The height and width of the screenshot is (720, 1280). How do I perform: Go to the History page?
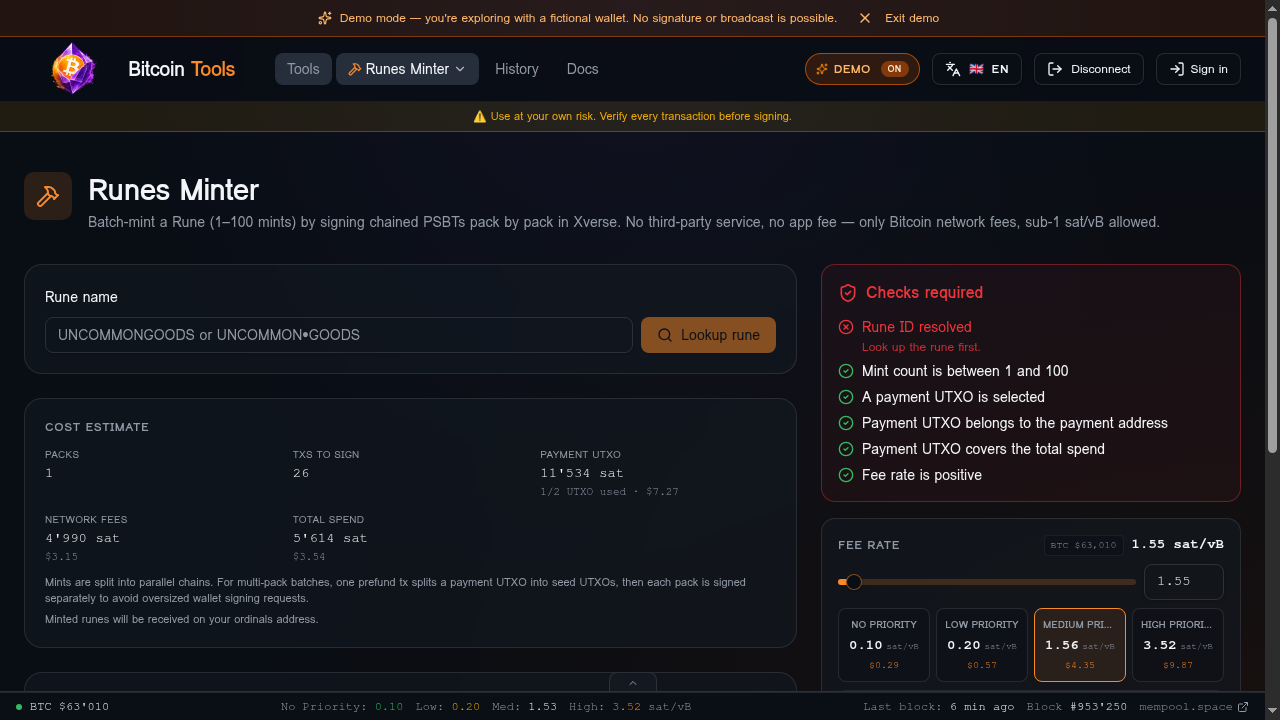tap(517, 69)
